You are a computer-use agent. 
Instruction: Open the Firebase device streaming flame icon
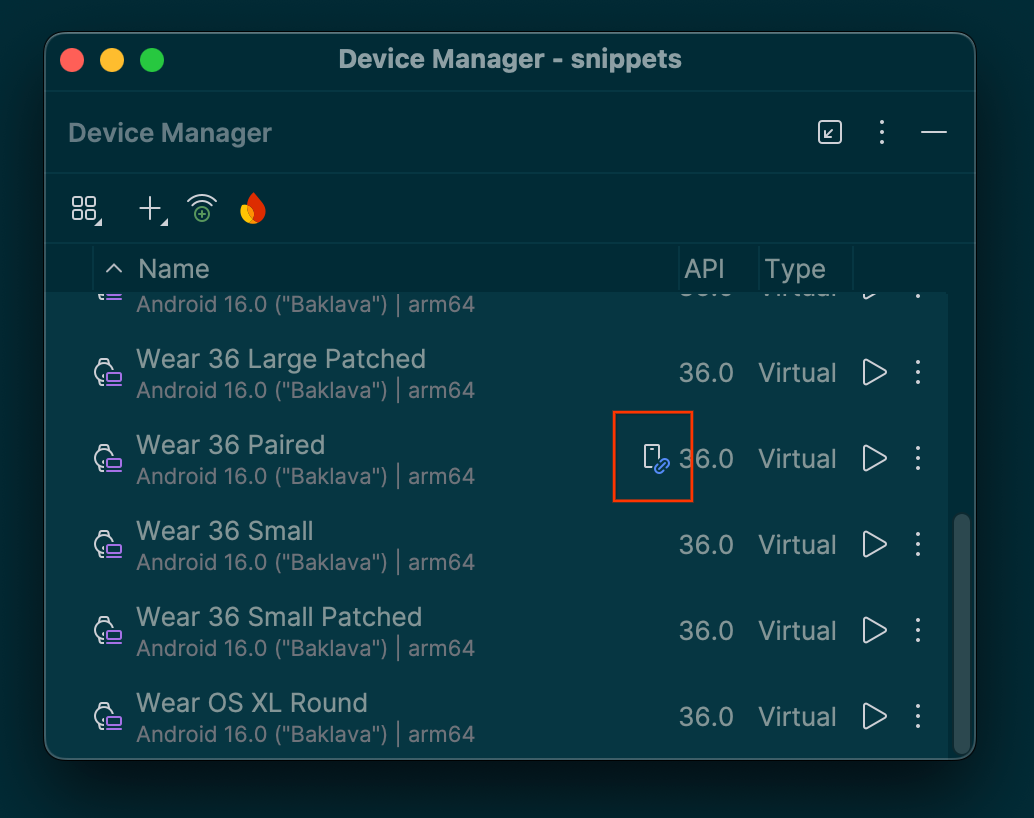pos(252,208)
